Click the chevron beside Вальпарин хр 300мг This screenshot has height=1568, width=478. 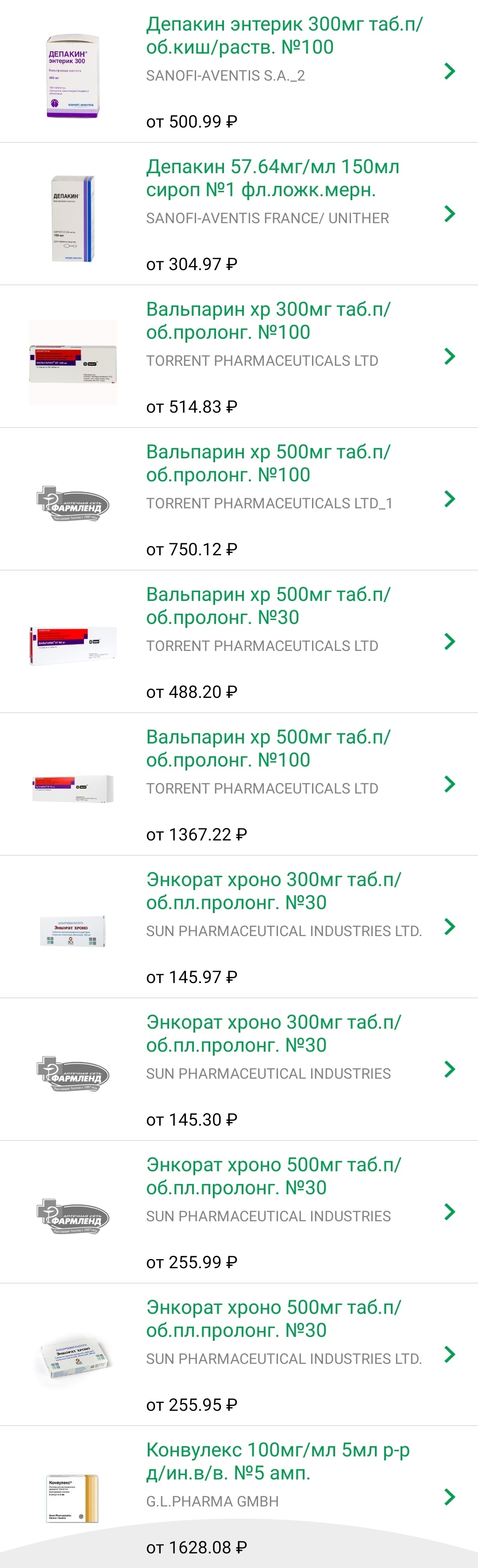pyautogui.click(x=450, y=356)
